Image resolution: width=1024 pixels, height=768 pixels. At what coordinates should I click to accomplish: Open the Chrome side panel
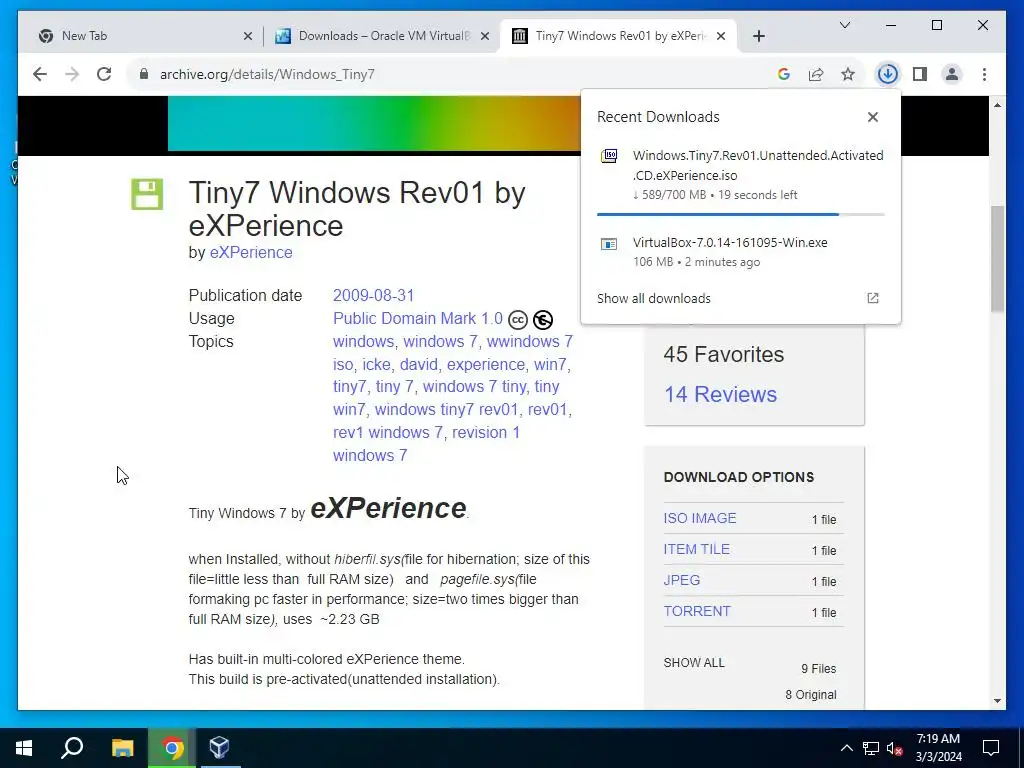pyautogui.click(x=920, y=74)
